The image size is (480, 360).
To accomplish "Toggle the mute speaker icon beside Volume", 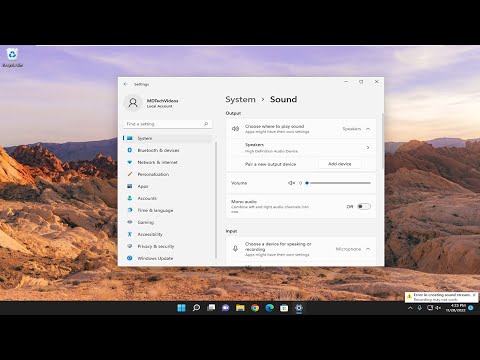I will (291, 183).
